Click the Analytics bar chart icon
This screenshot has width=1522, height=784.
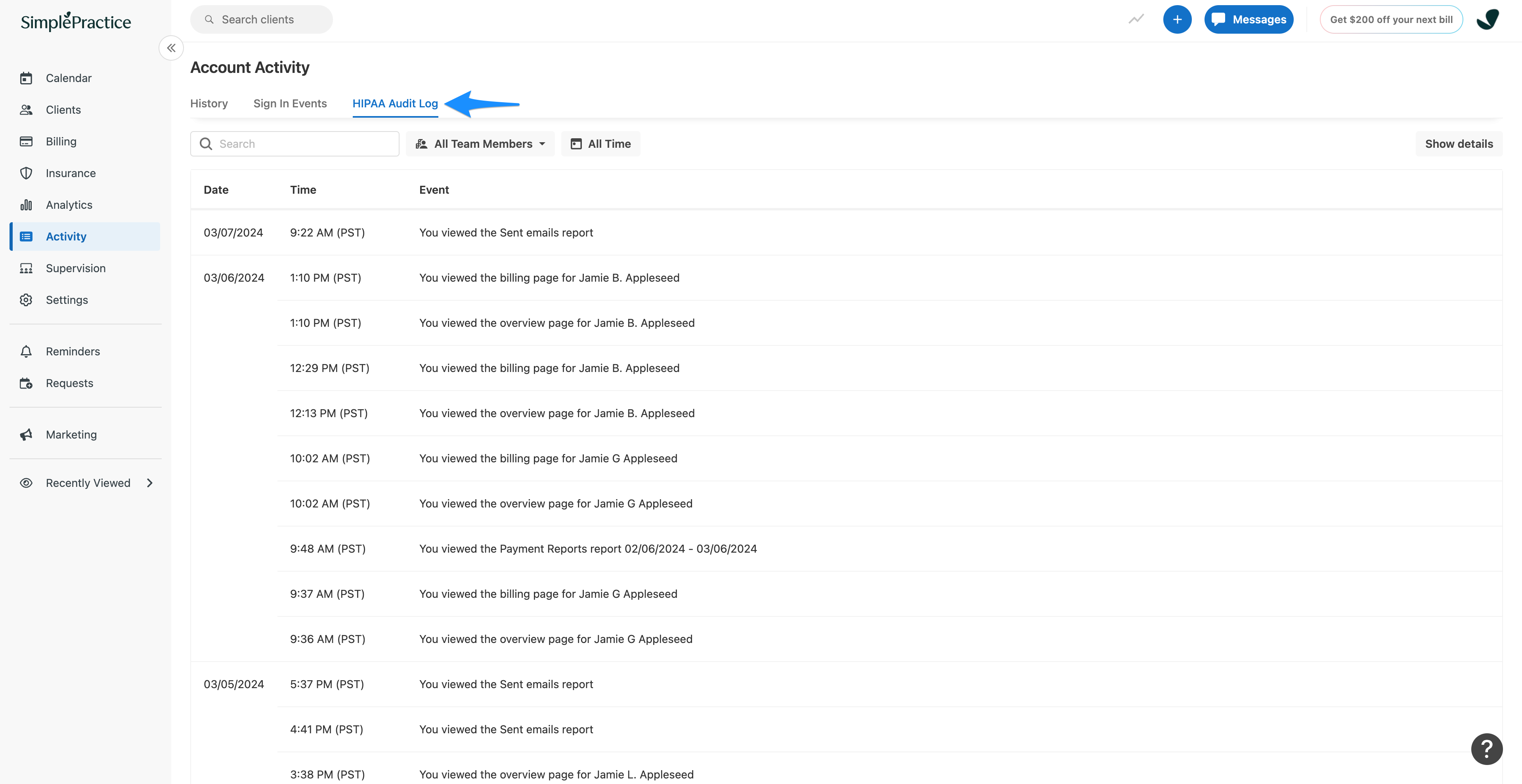(26, 205)
